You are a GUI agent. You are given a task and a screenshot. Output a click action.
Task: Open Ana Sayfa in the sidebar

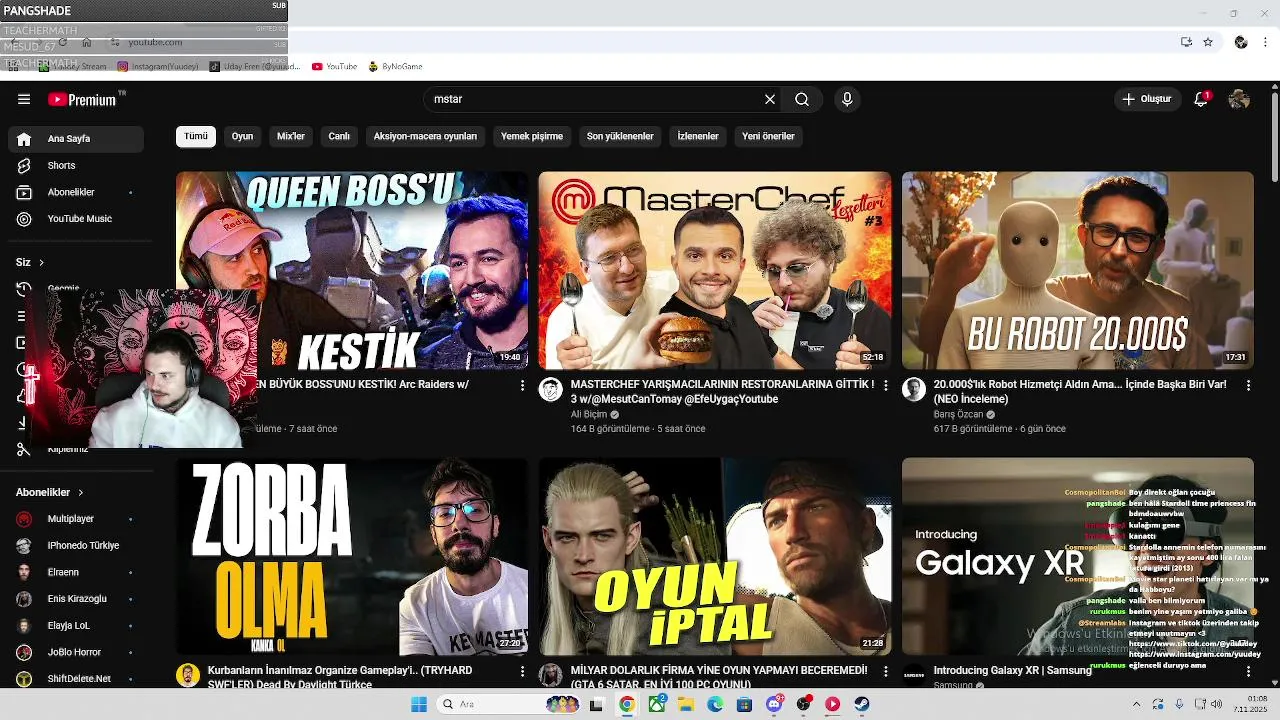[x=76, y=139]
